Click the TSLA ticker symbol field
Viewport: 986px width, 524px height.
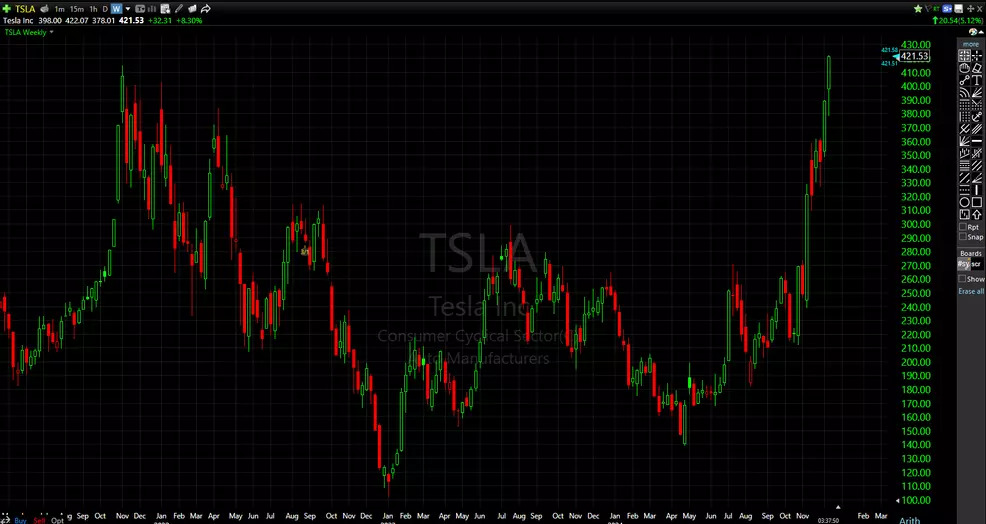25,8
